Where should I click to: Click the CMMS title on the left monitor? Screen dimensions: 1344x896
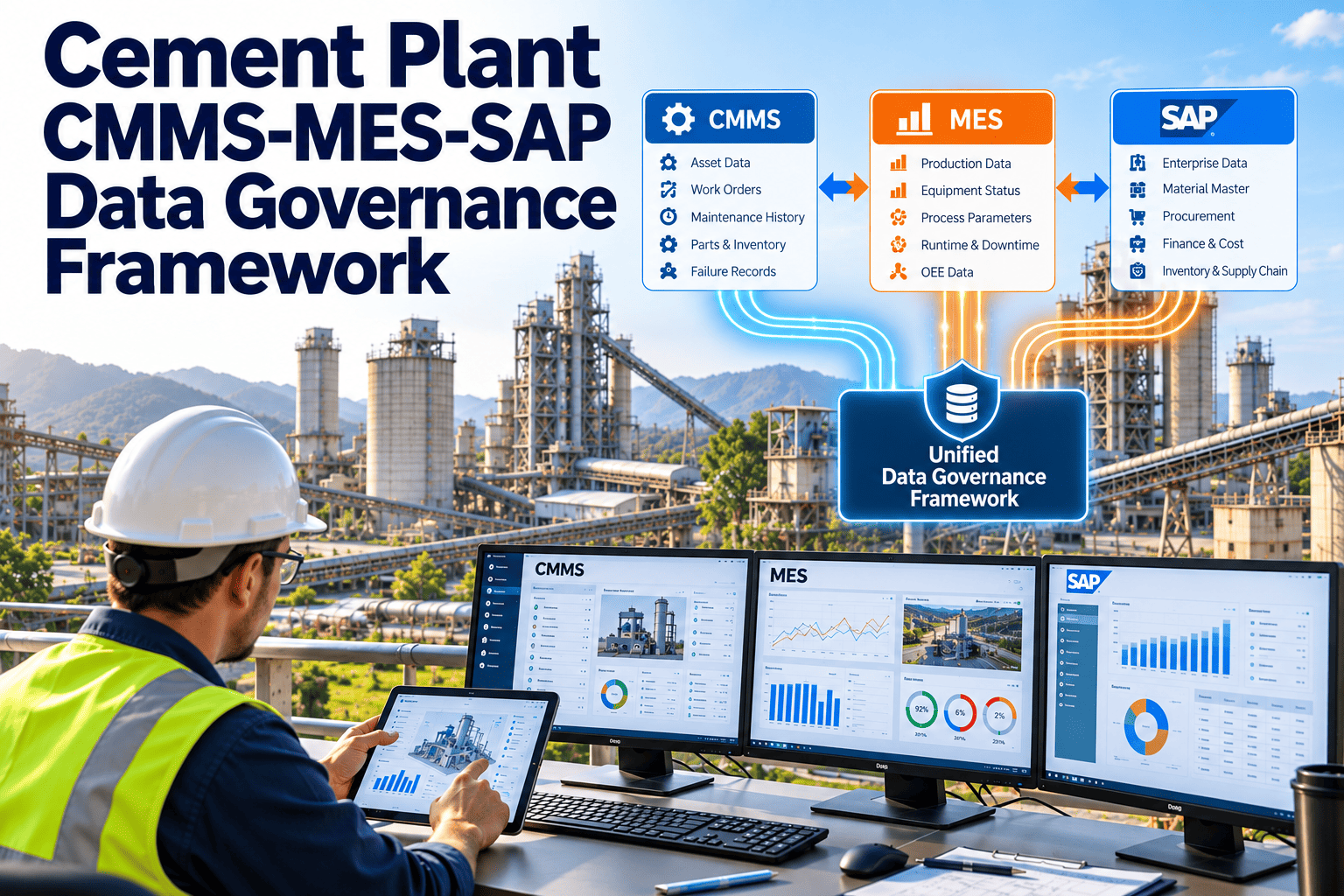(559, 570)
